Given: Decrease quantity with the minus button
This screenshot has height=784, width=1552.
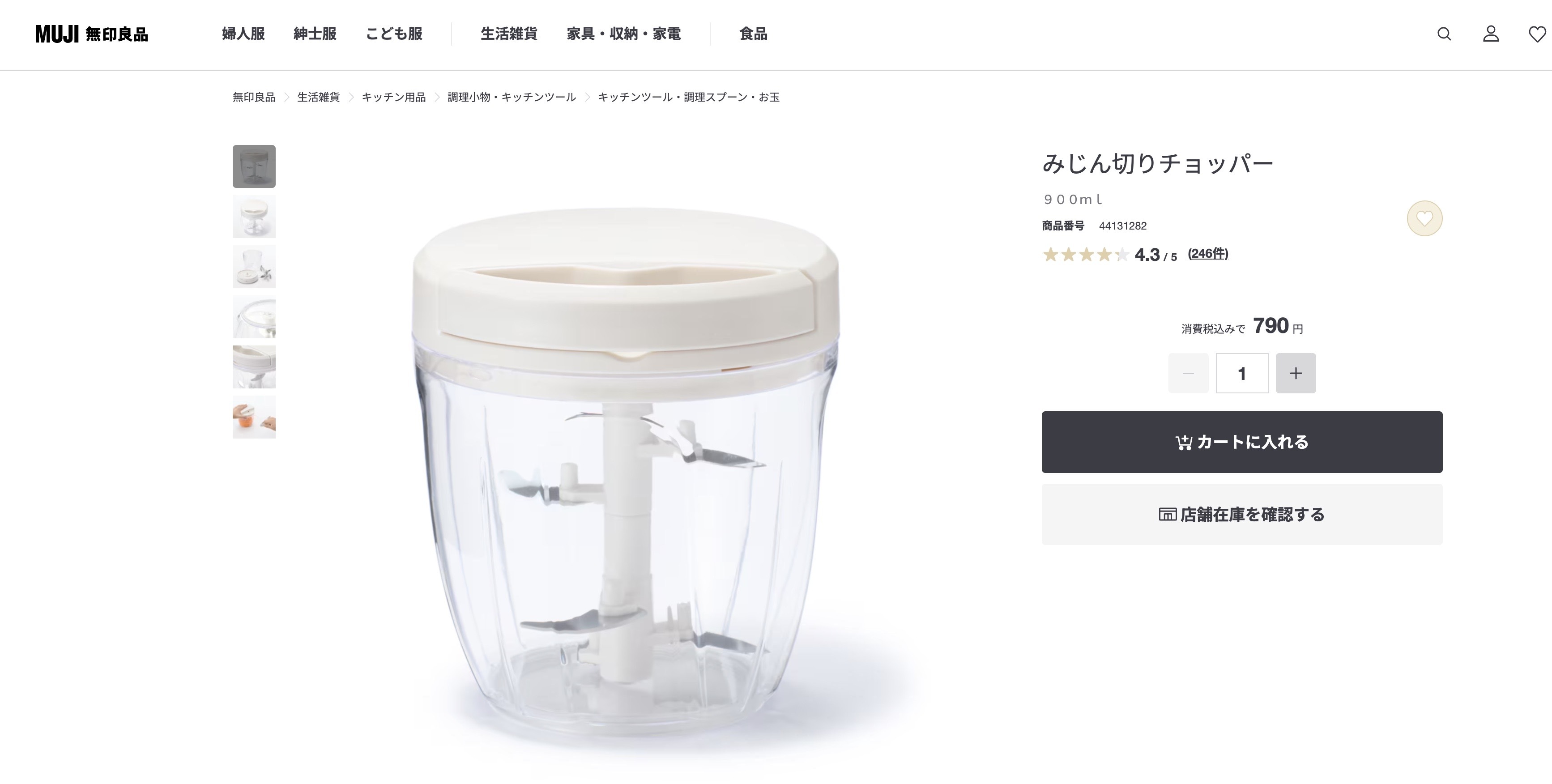Looking at the screenshot, I should [1188, 373].
